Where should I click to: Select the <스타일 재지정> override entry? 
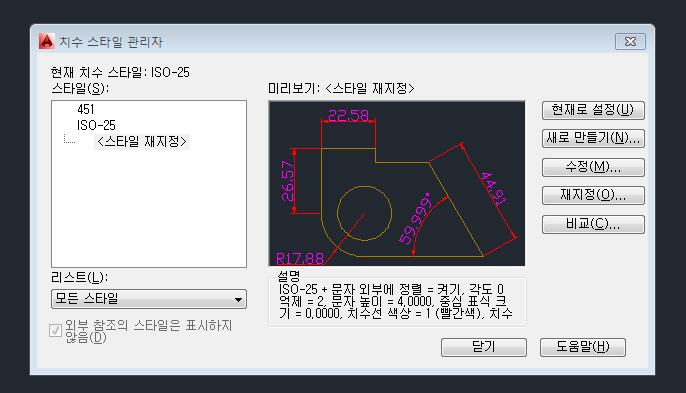point(142,142)
